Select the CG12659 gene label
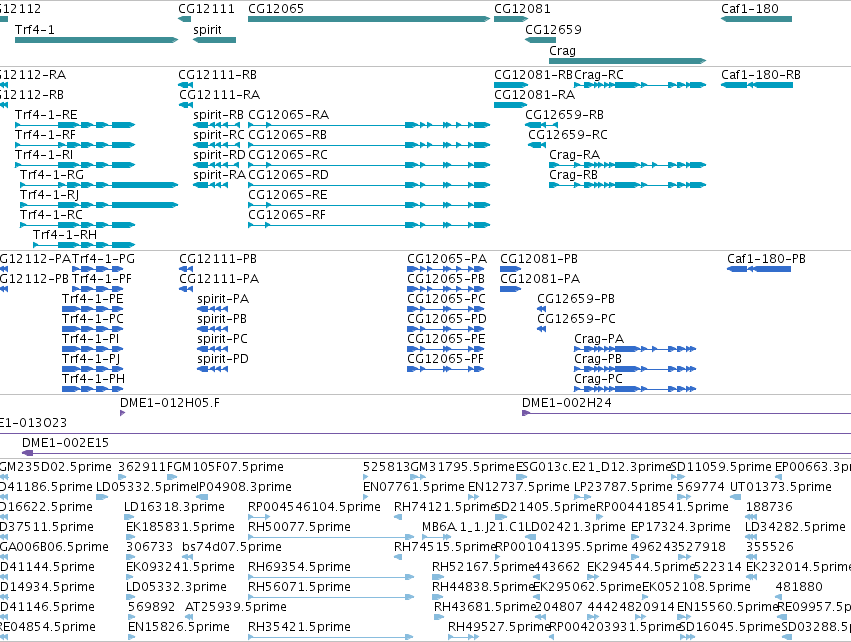The height and width of the screenshot is (642, 851). coord(553,30)
